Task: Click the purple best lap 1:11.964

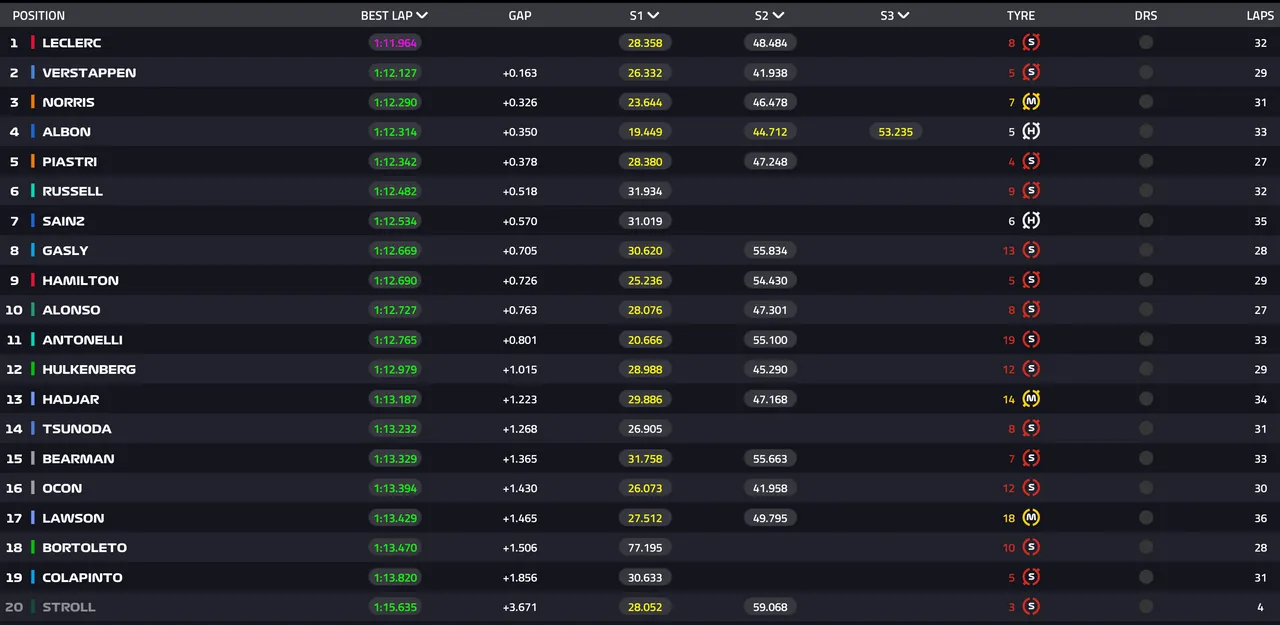Action: coord(395,43)
